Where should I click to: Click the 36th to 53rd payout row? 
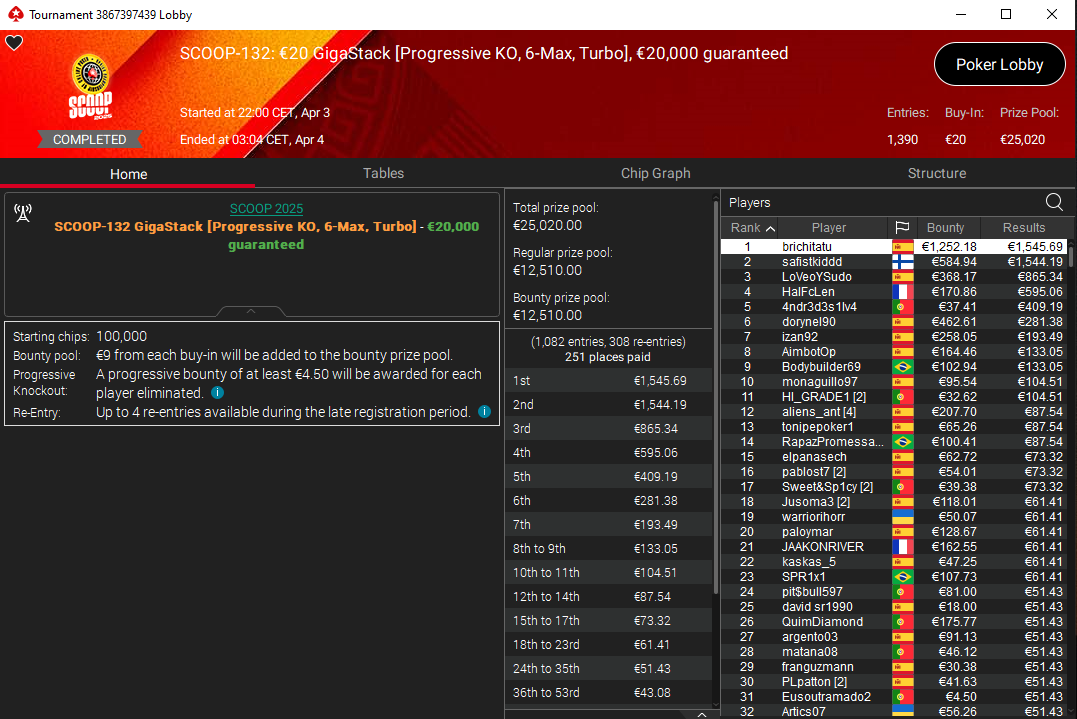tap(609, 693)
